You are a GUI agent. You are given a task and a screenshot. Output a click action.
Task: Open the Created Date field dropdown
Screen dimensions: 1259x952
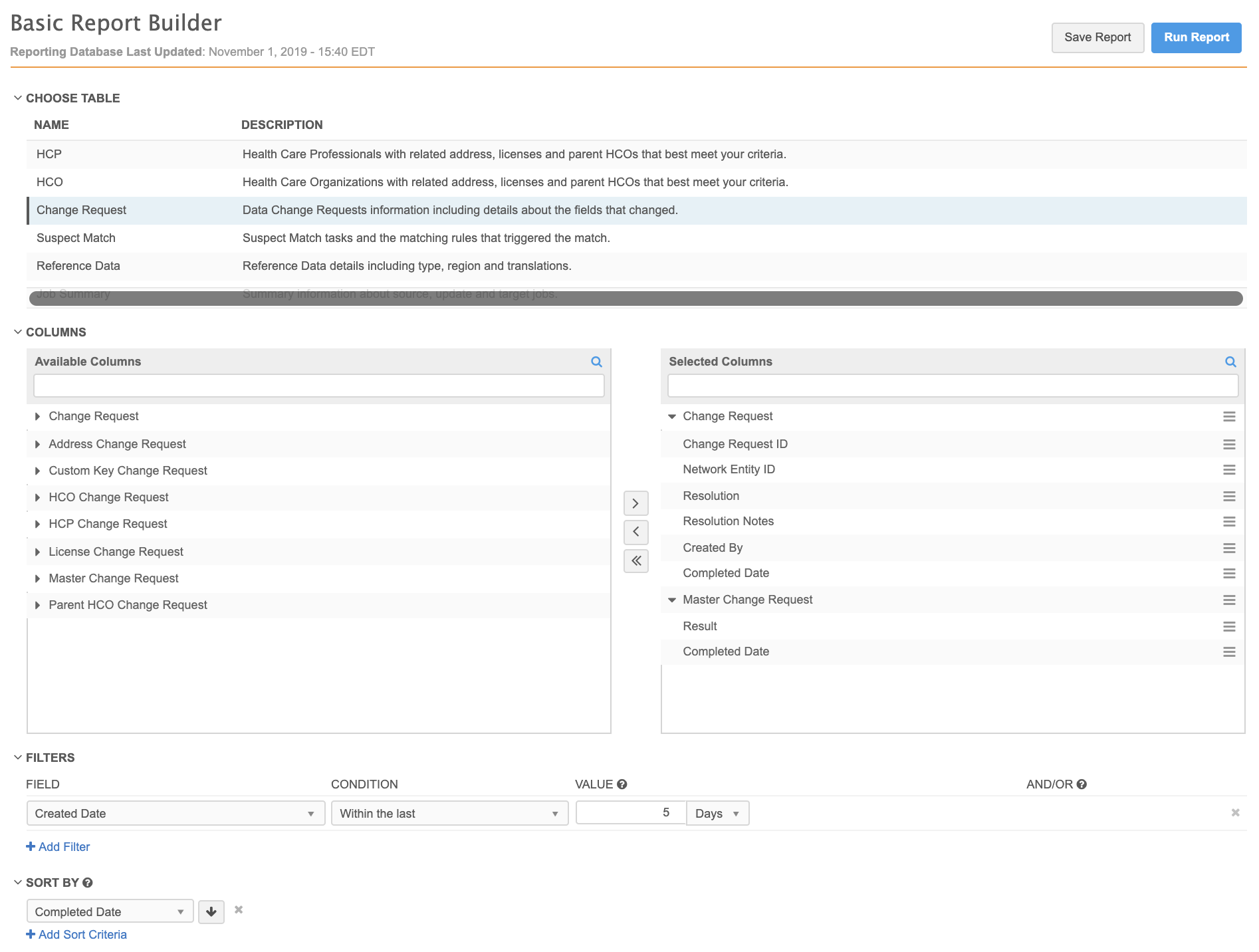tap(175, 814)
